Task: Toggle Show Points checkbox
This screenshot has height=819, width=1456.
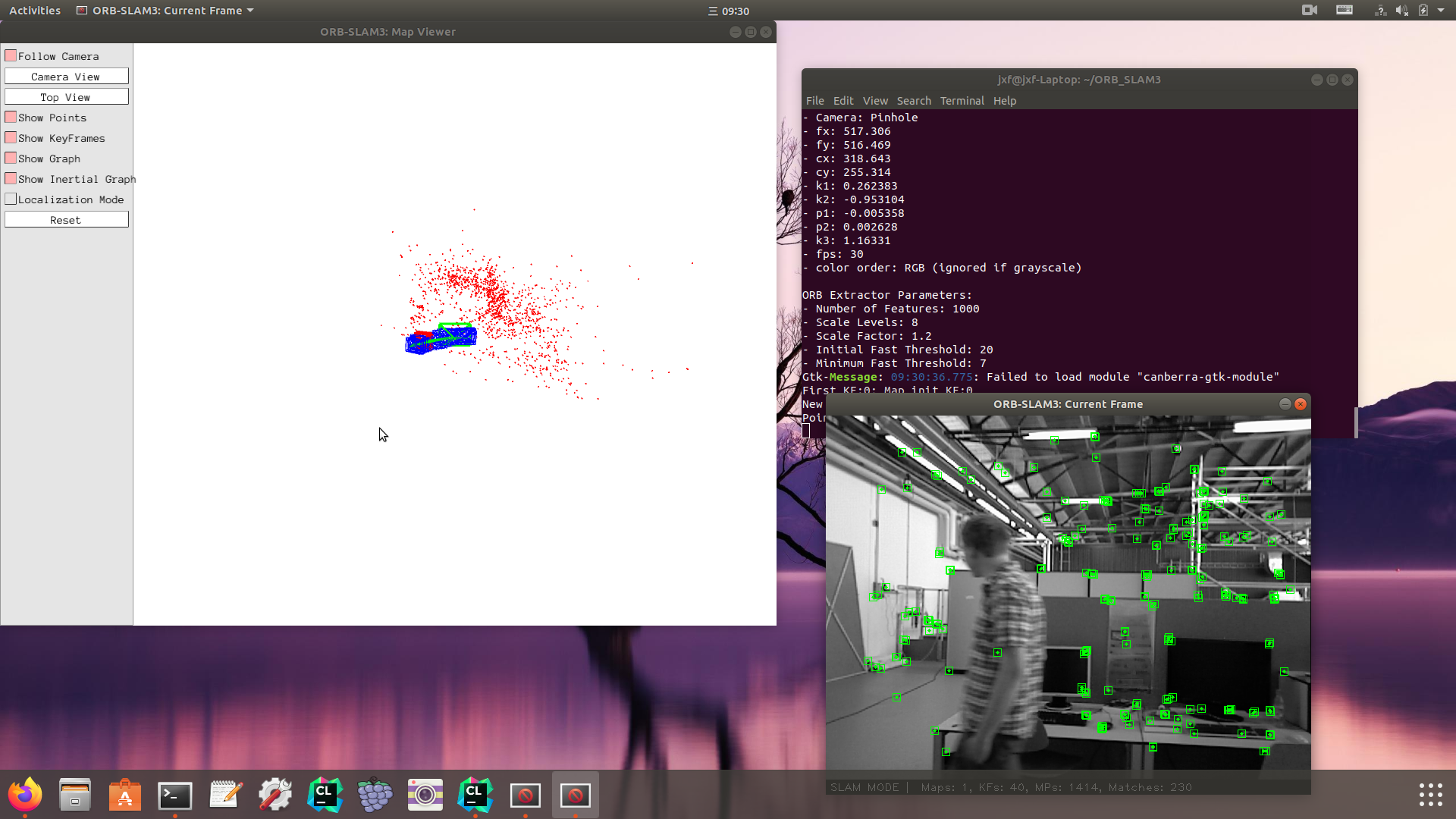Action: pyautogui.click(x=11, y=117)
